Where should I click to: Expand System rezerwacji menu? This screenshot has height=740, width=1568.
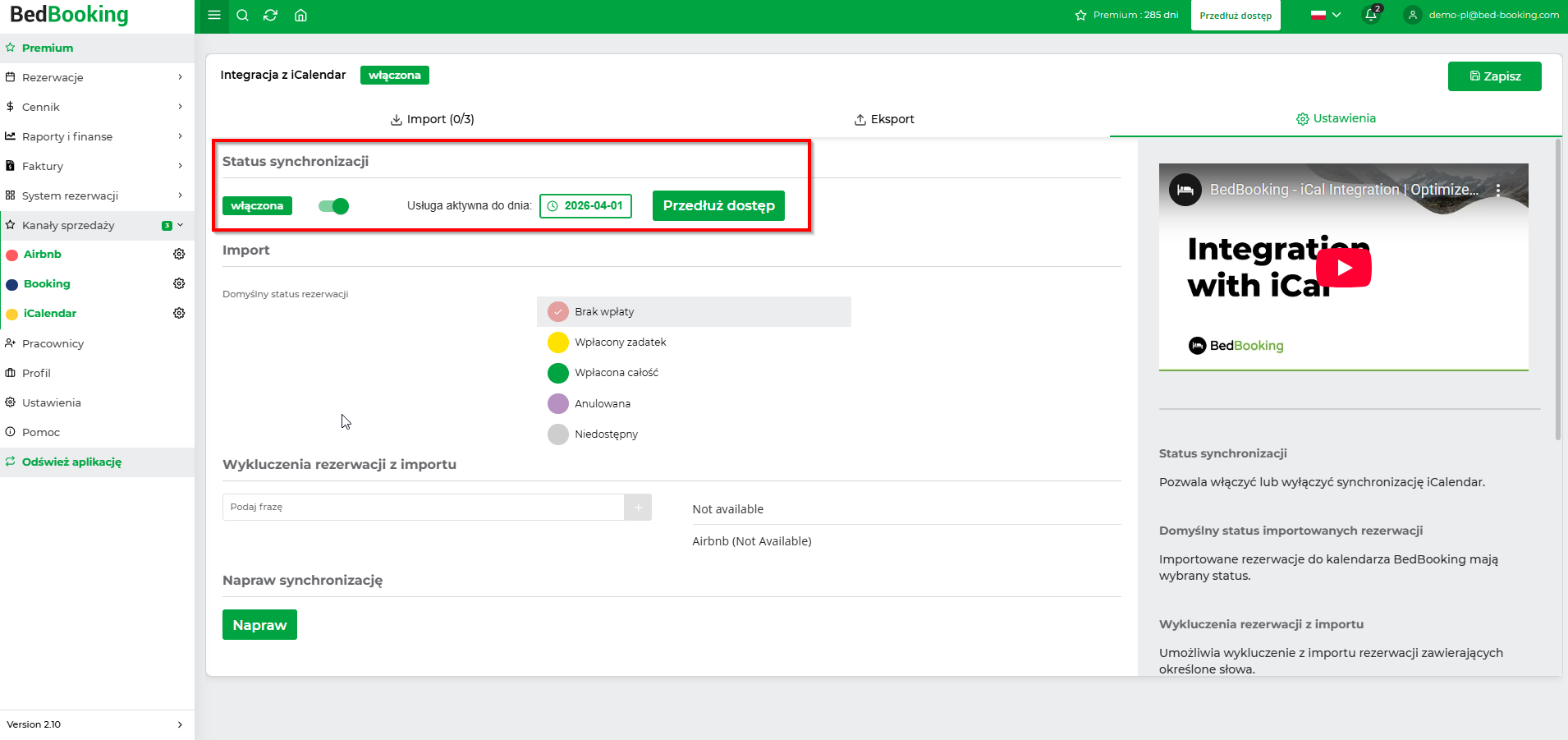coord(97,195)
